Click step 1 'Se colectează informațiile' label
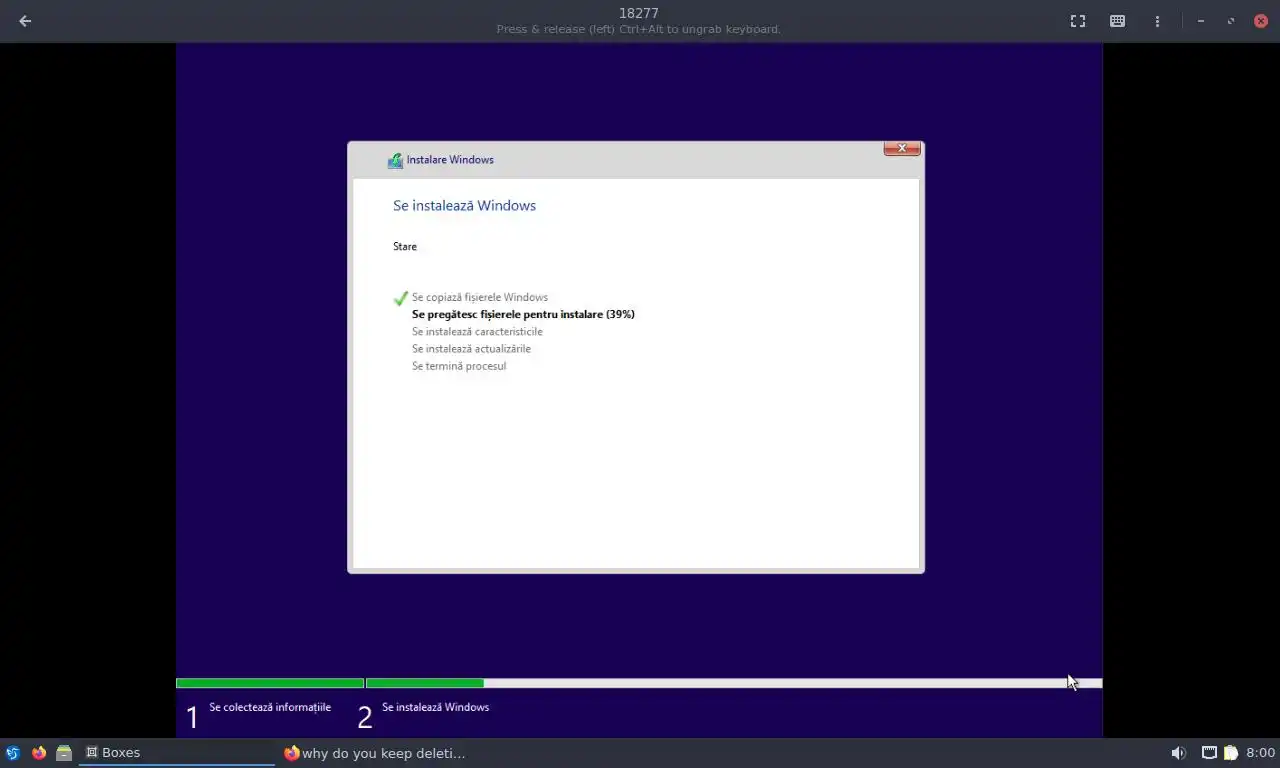The width and height of the screenshot is (1280, 768). [270, 707]
